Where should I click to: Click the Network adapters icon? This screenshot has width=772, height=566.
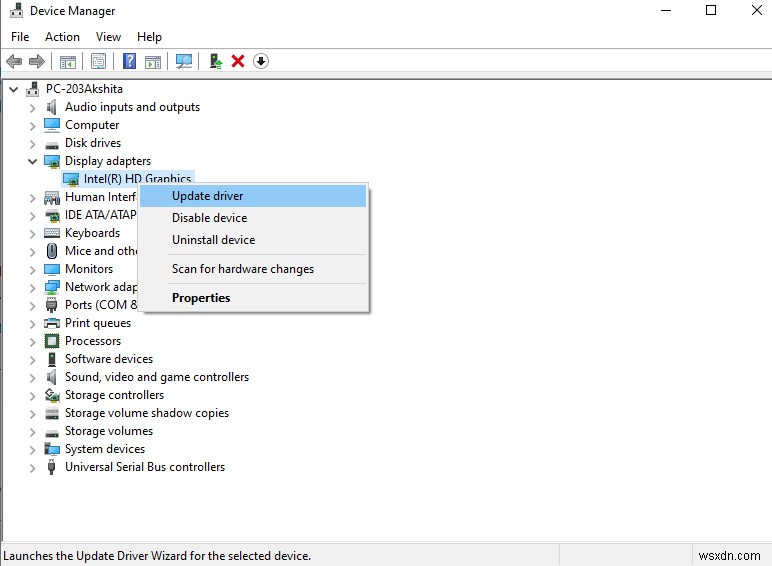pyautogui.click(x=52, y=287)
